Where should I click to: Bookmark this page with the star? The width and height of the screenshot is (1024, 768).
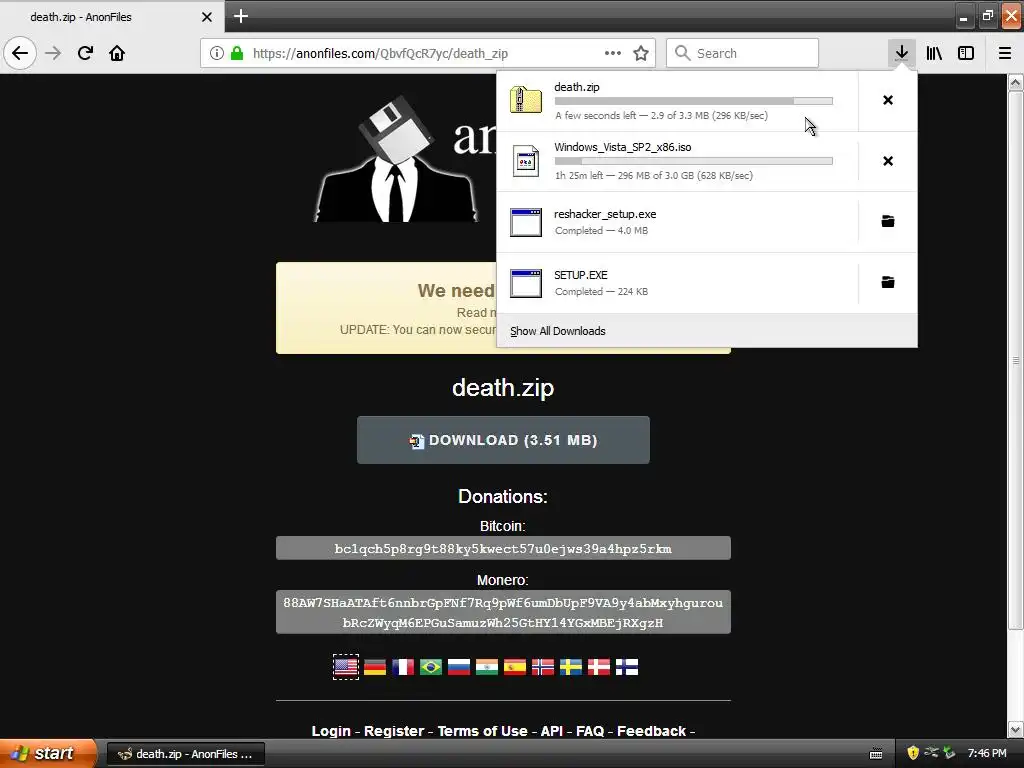click(641, 53)
